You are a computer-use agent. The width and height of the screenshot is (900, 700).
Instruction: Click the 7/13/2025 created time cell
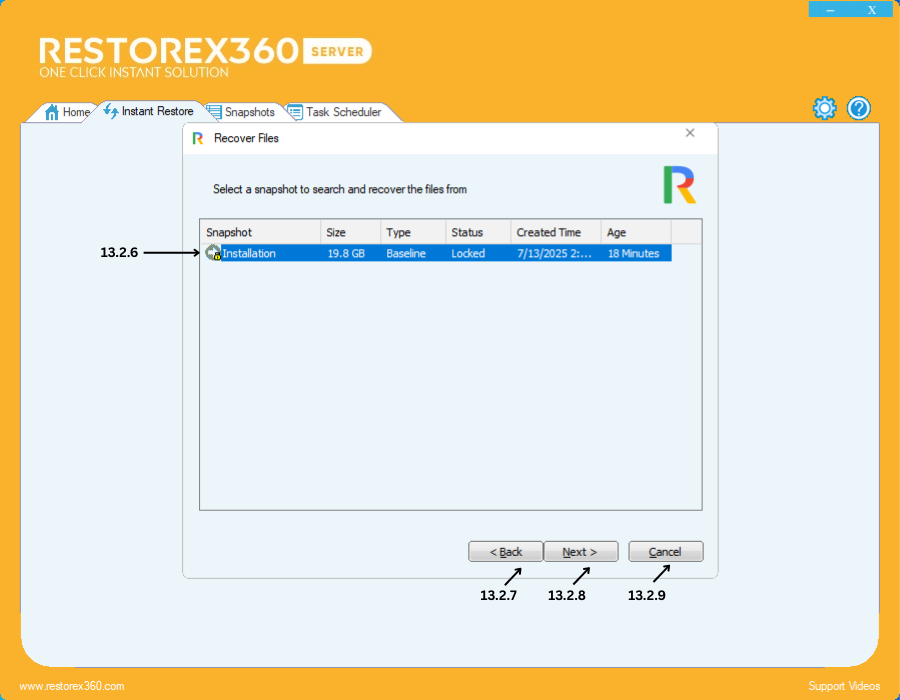pyautogui.click(x=554, y=254)
